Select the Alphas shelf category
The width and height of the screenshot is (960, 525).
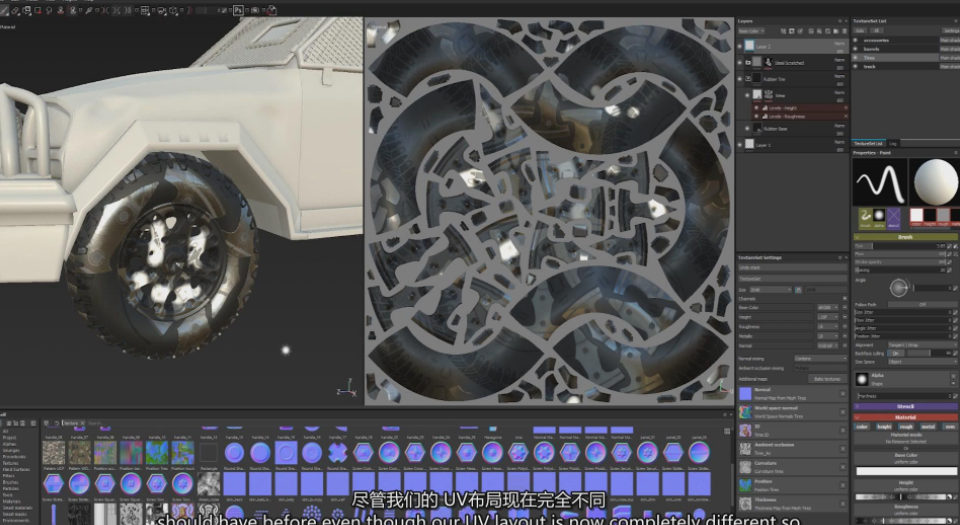click(x=9, y=444)
